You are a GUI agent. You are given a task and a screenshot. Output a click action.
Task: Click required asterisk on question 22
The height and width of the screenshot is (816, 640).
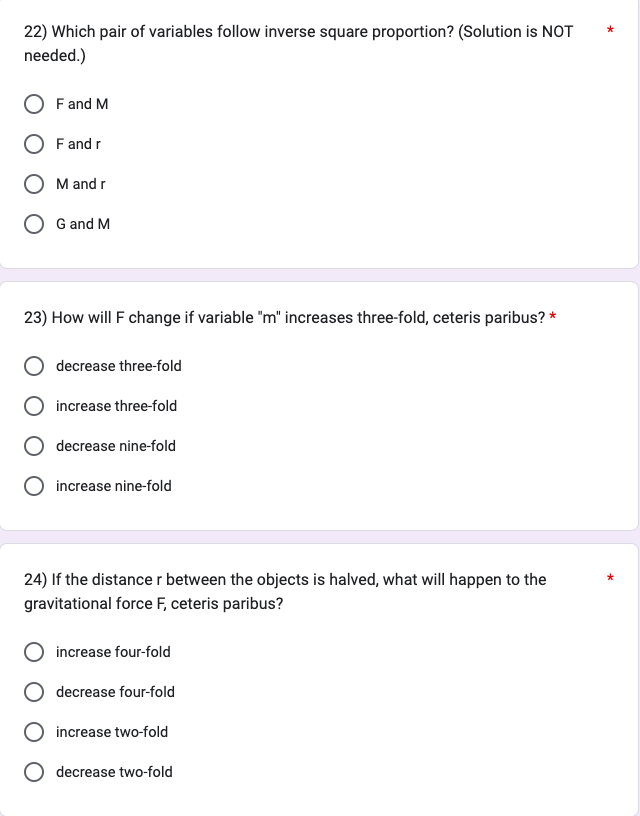[x=609, y=32]
